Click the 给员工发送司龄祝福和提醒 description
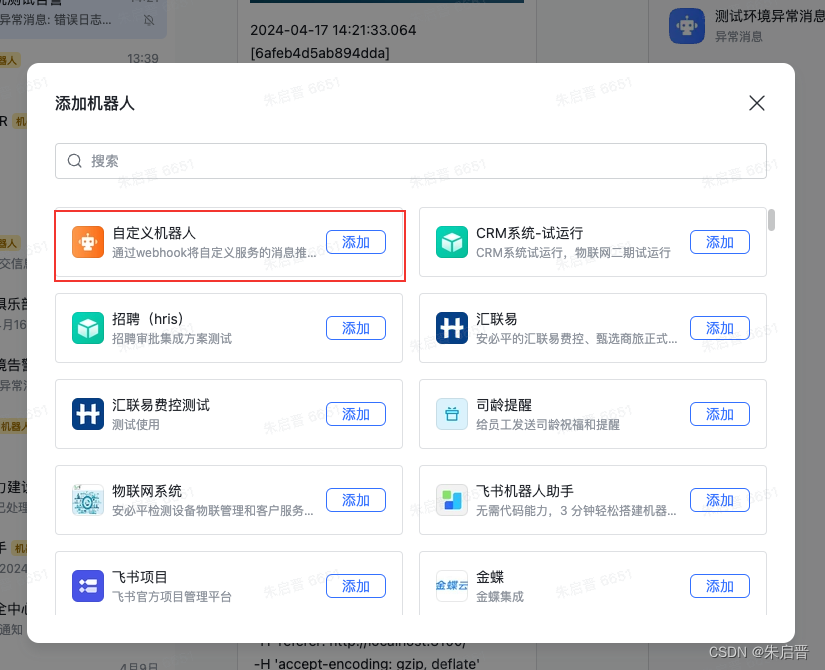 [548, 424]
